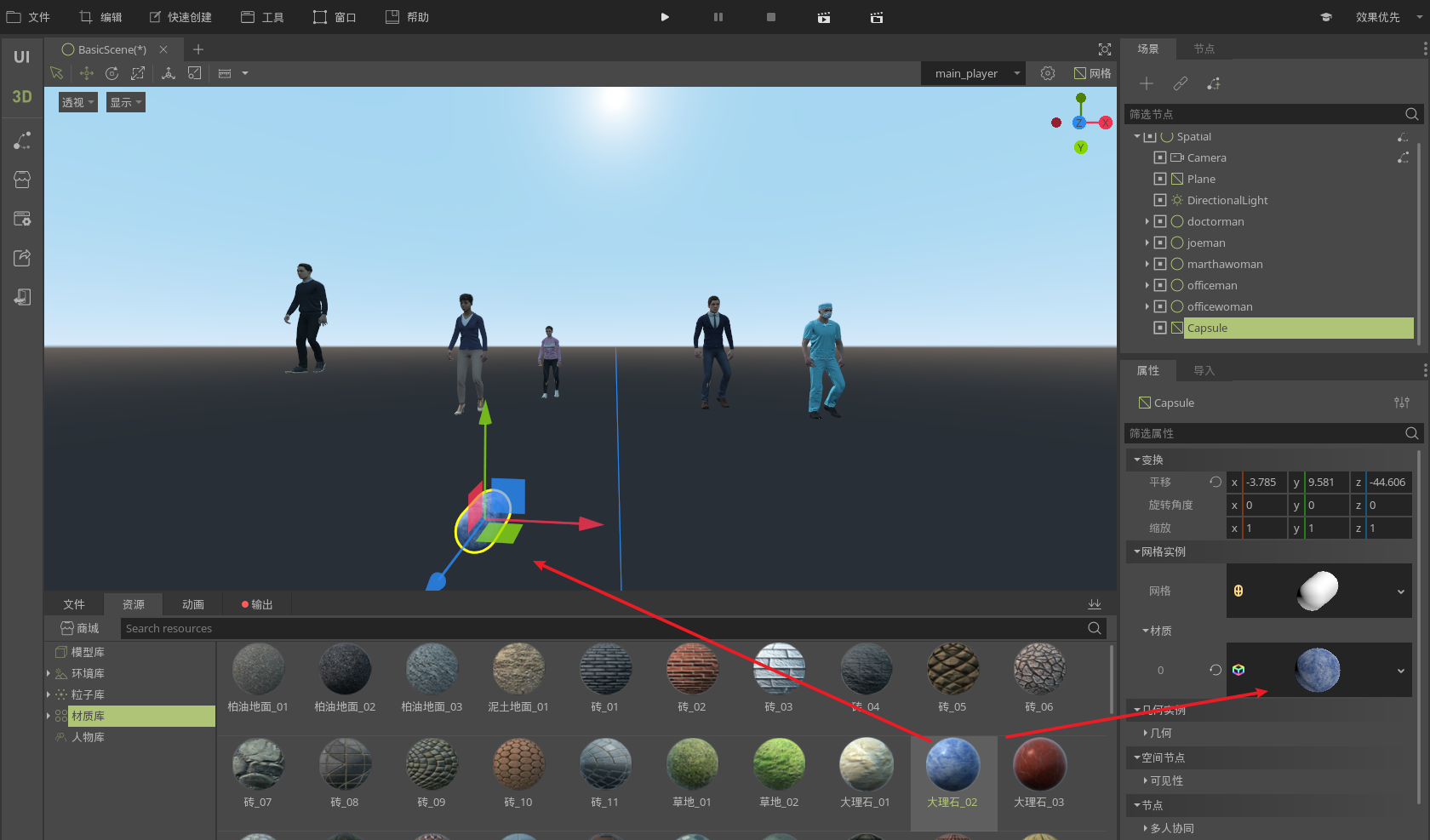Toggle visibility checkbox for Capsule node

coord(1159,328)
